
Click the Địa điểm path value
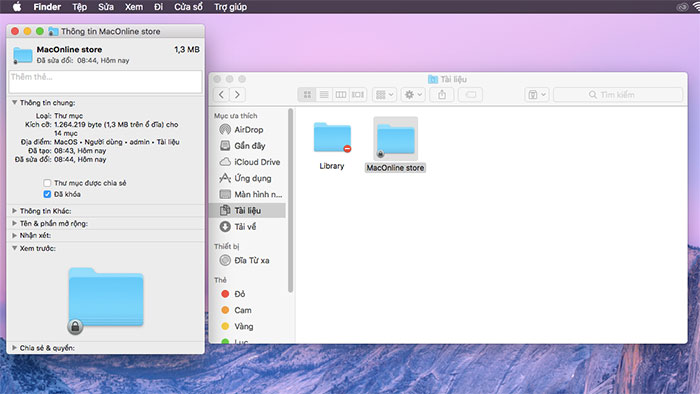click(117, 142)
